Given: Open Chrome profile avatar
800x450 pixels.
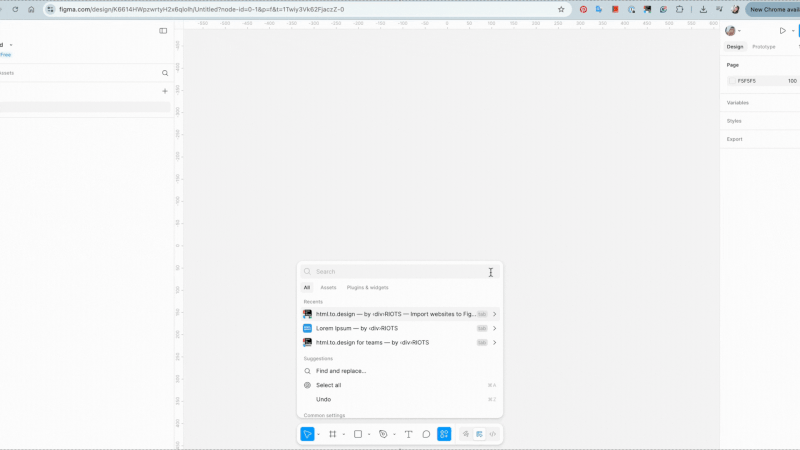Looking at the screenshot, I should click(735, 9).
